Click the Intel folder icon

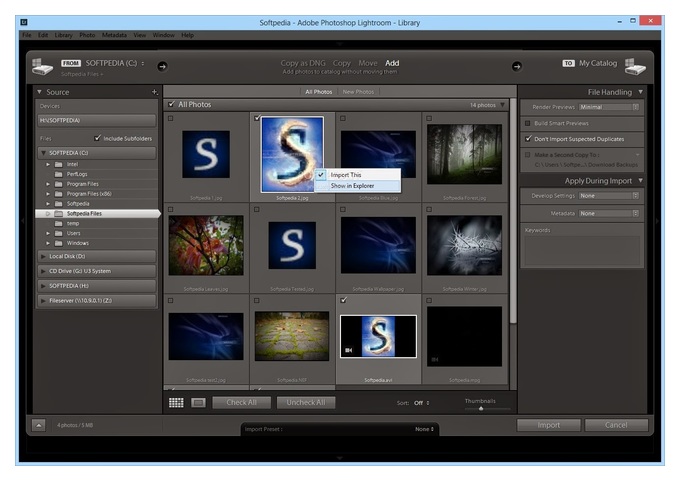(59, 164)
